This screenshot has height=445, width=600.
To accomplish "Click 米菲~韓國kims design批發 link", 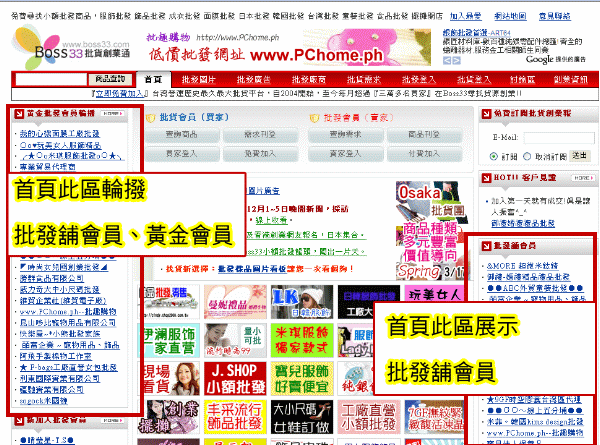I will point(535,422).
